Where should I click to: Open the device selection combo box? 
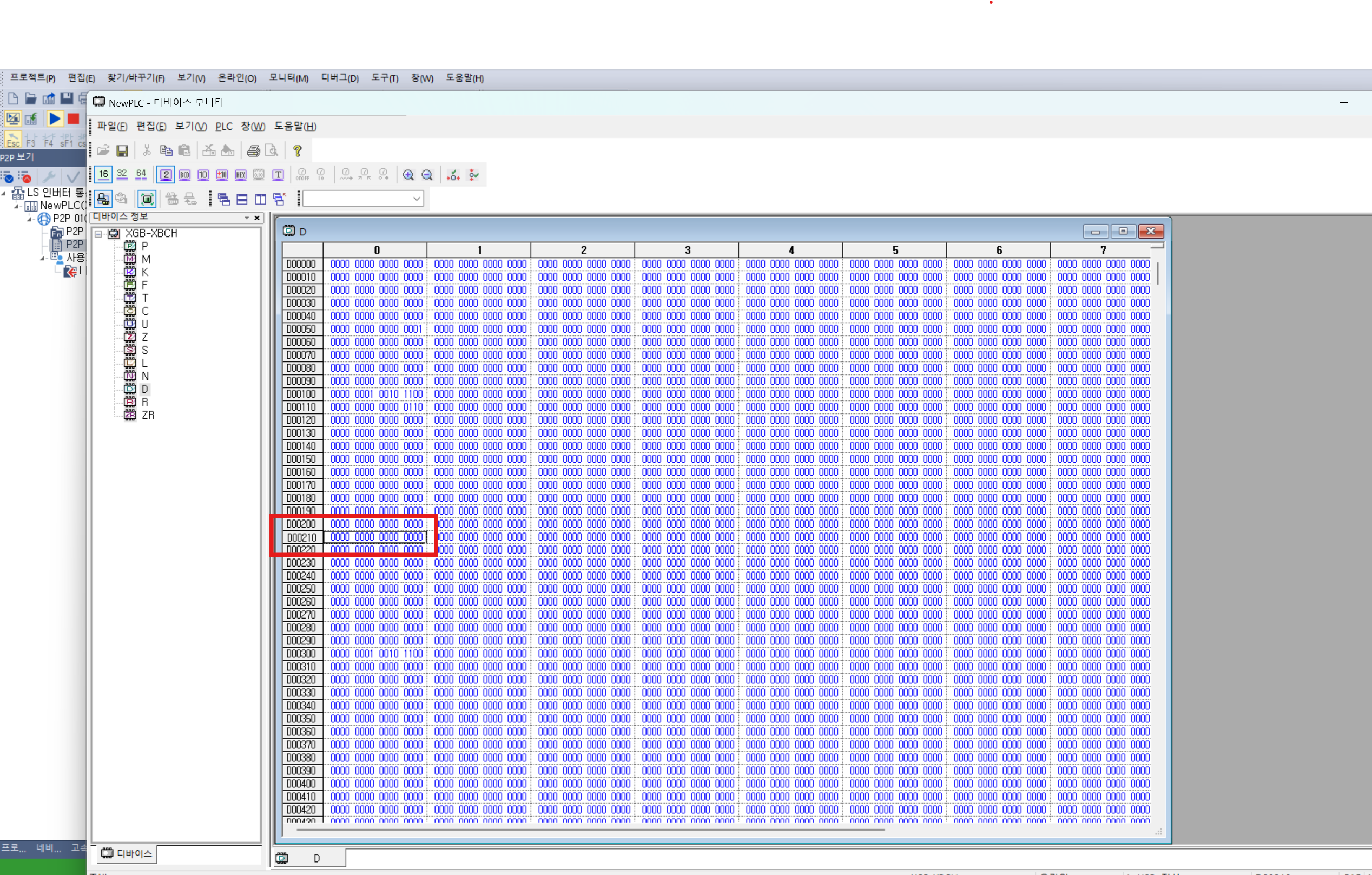coord(417,199)
